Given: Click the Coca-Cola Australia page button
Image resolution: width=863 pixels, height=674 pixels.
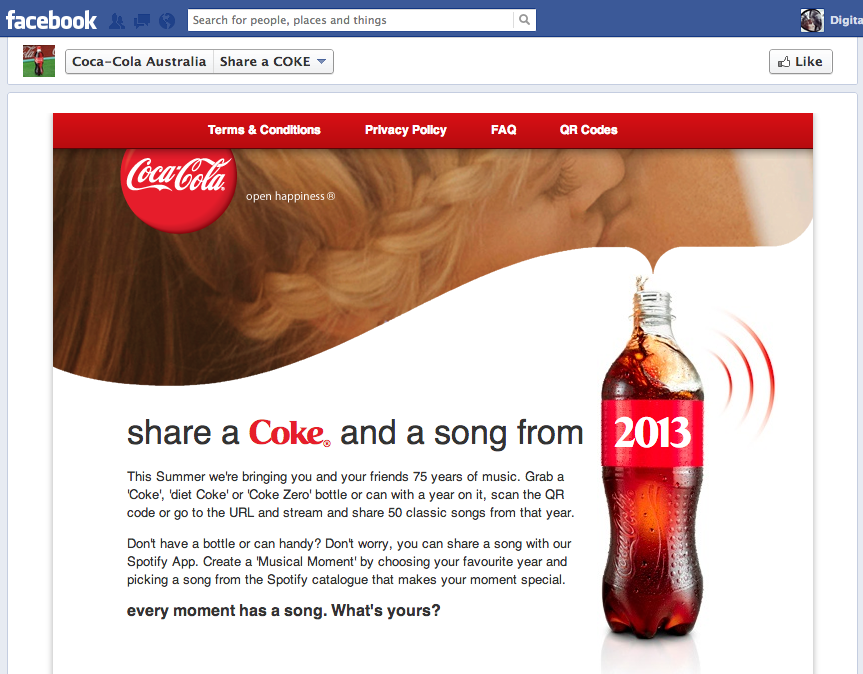Looking at the screenshot, I should 139,62.
